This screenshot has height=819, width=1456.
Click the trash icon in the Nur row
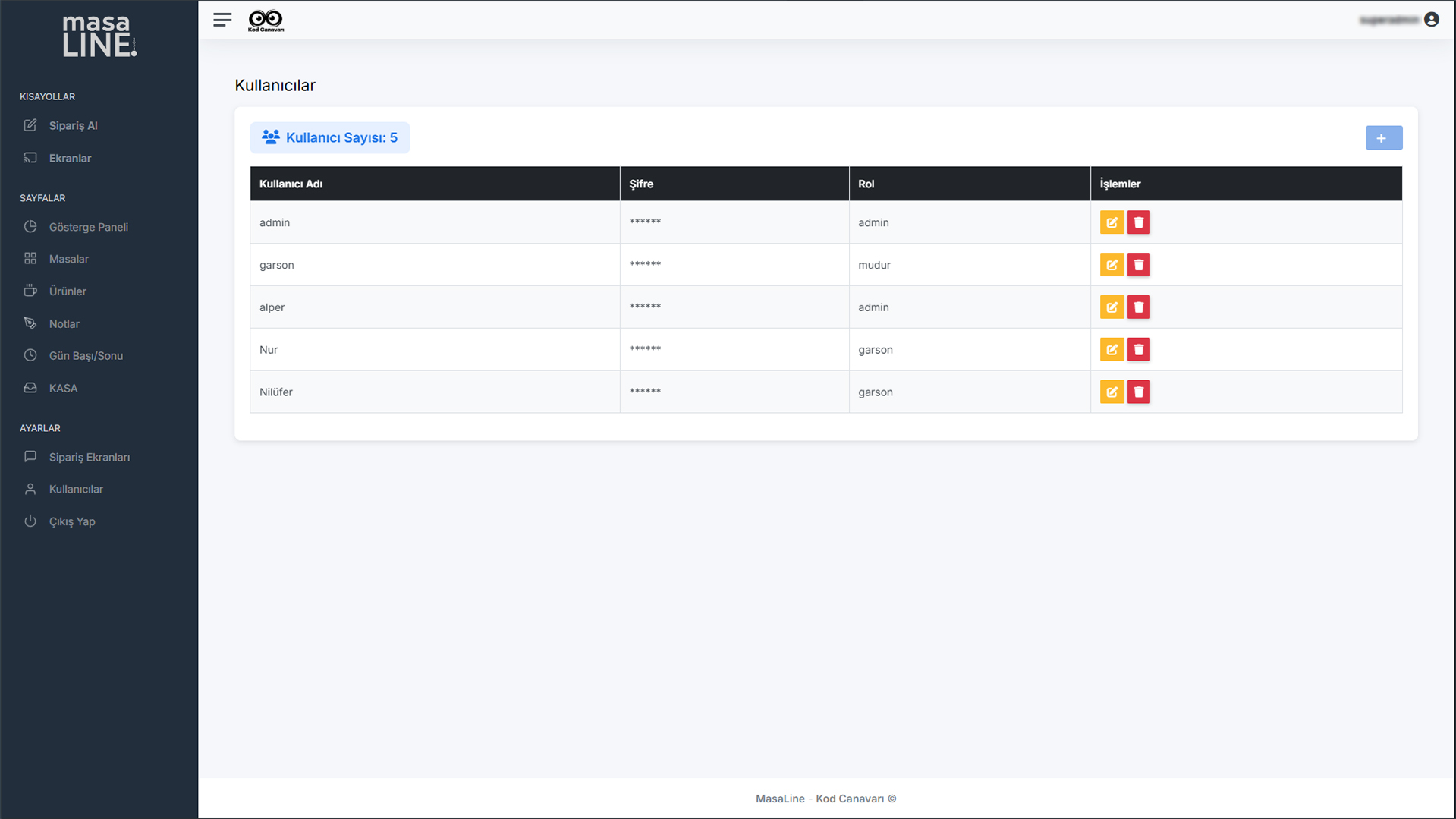(x=1138, y=350)
